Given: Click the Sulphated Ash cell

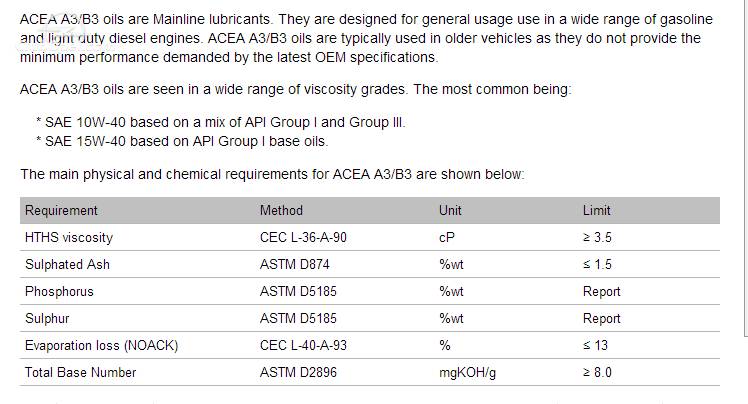Looking at the screenshot, I should pyautogui.click(x=67, y=264).
